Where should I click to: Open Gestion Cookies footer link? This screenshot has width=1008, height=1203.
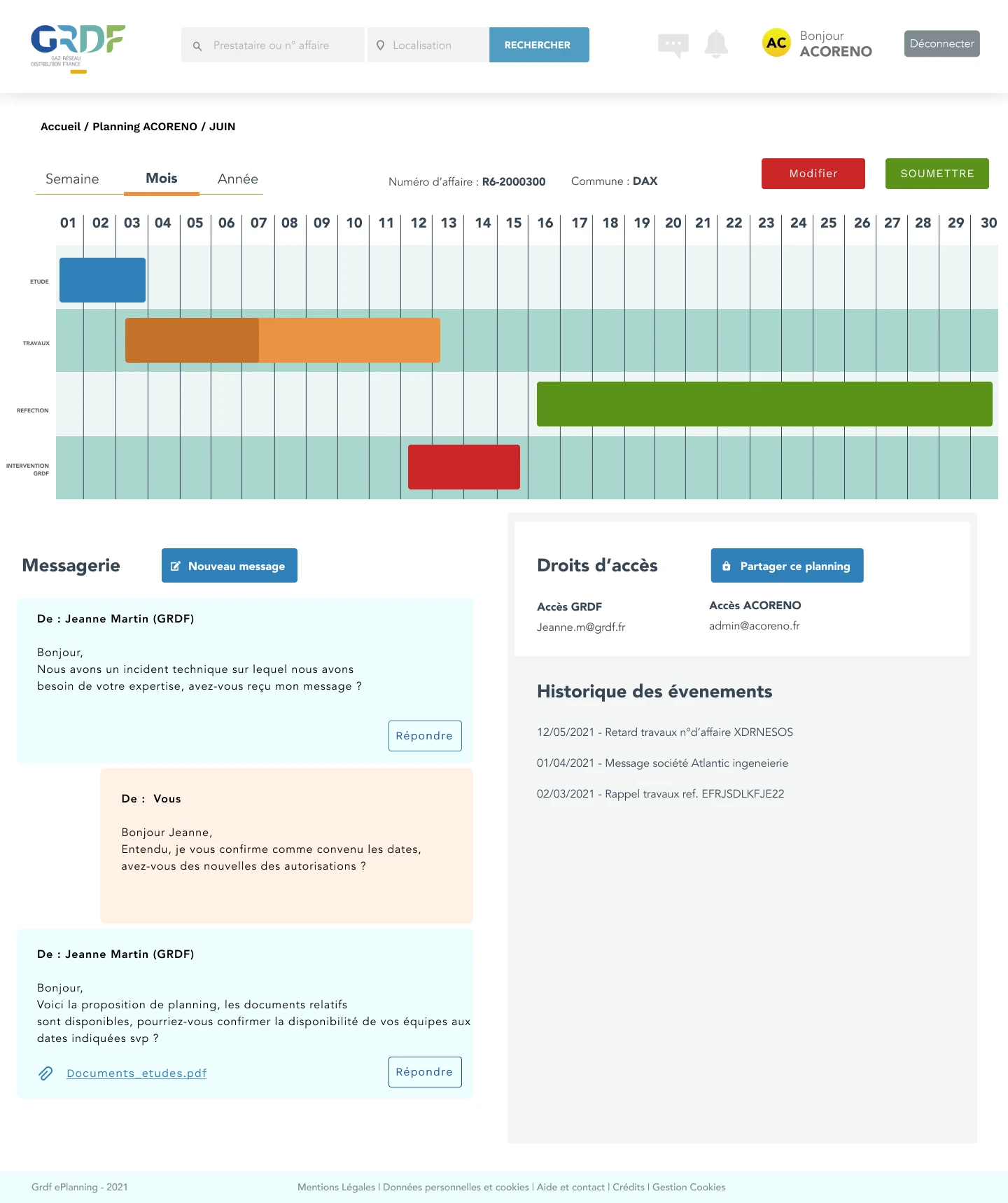pyautogui.click(x=689, y=1188)
